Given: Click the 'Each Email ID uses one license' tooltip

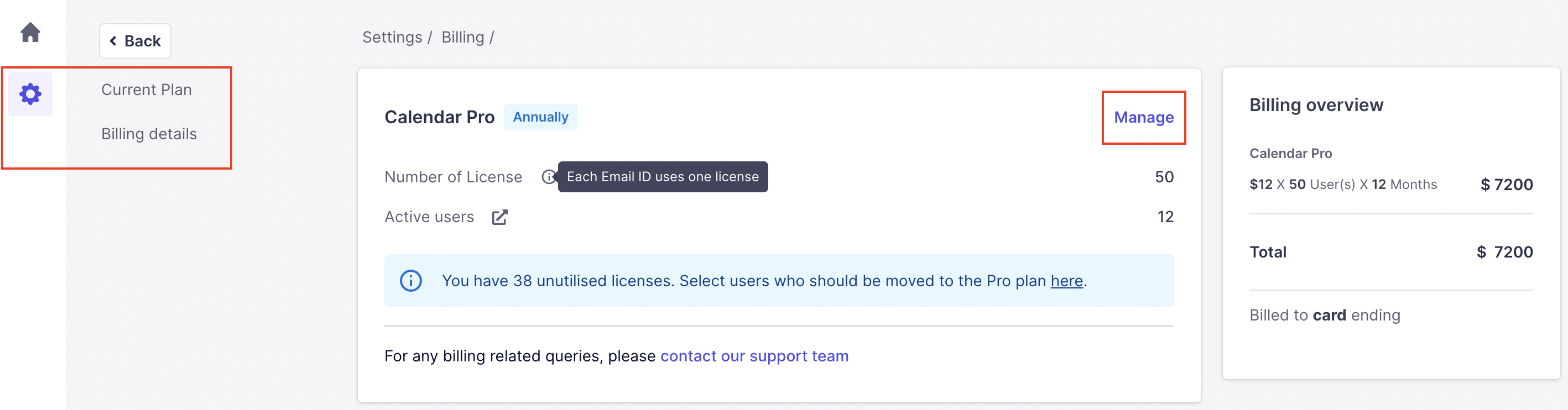Looking at the screenshot, I should click(662, 177).
